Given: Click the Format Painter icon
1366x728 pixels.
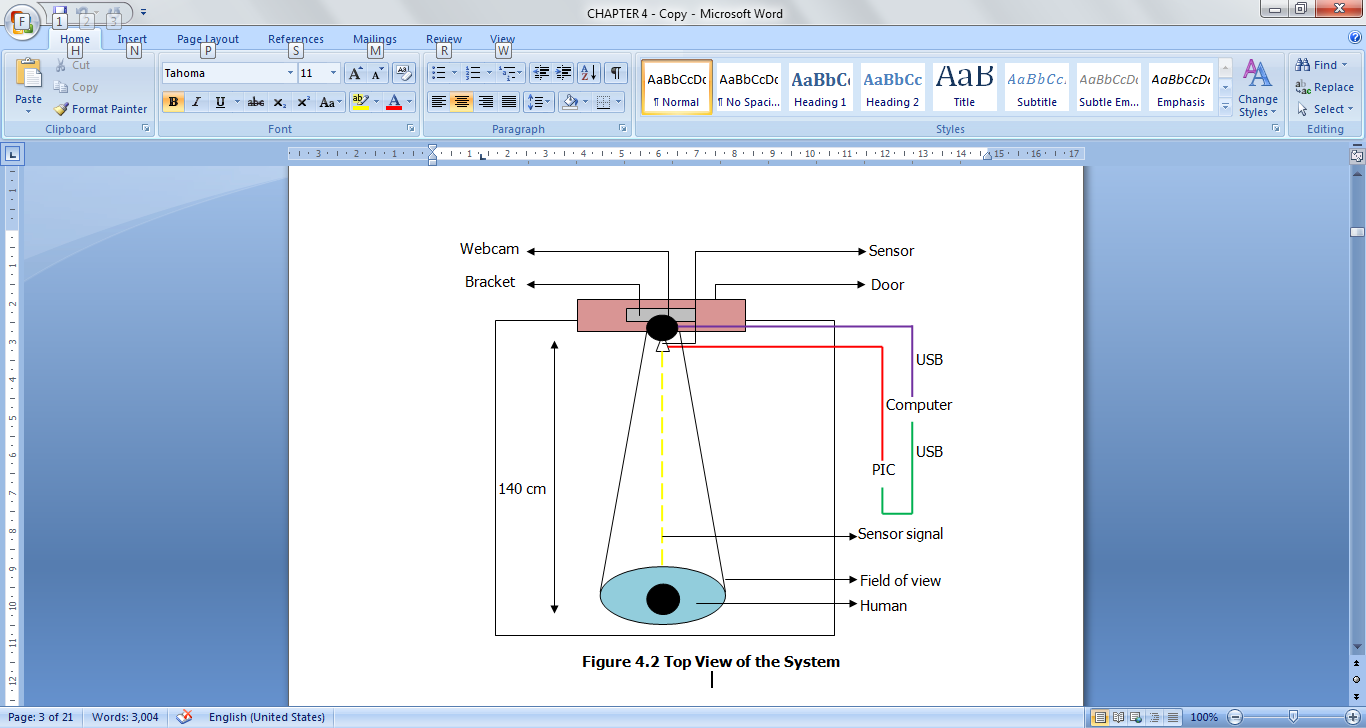Looking at the screenshot, I should 62,109.
